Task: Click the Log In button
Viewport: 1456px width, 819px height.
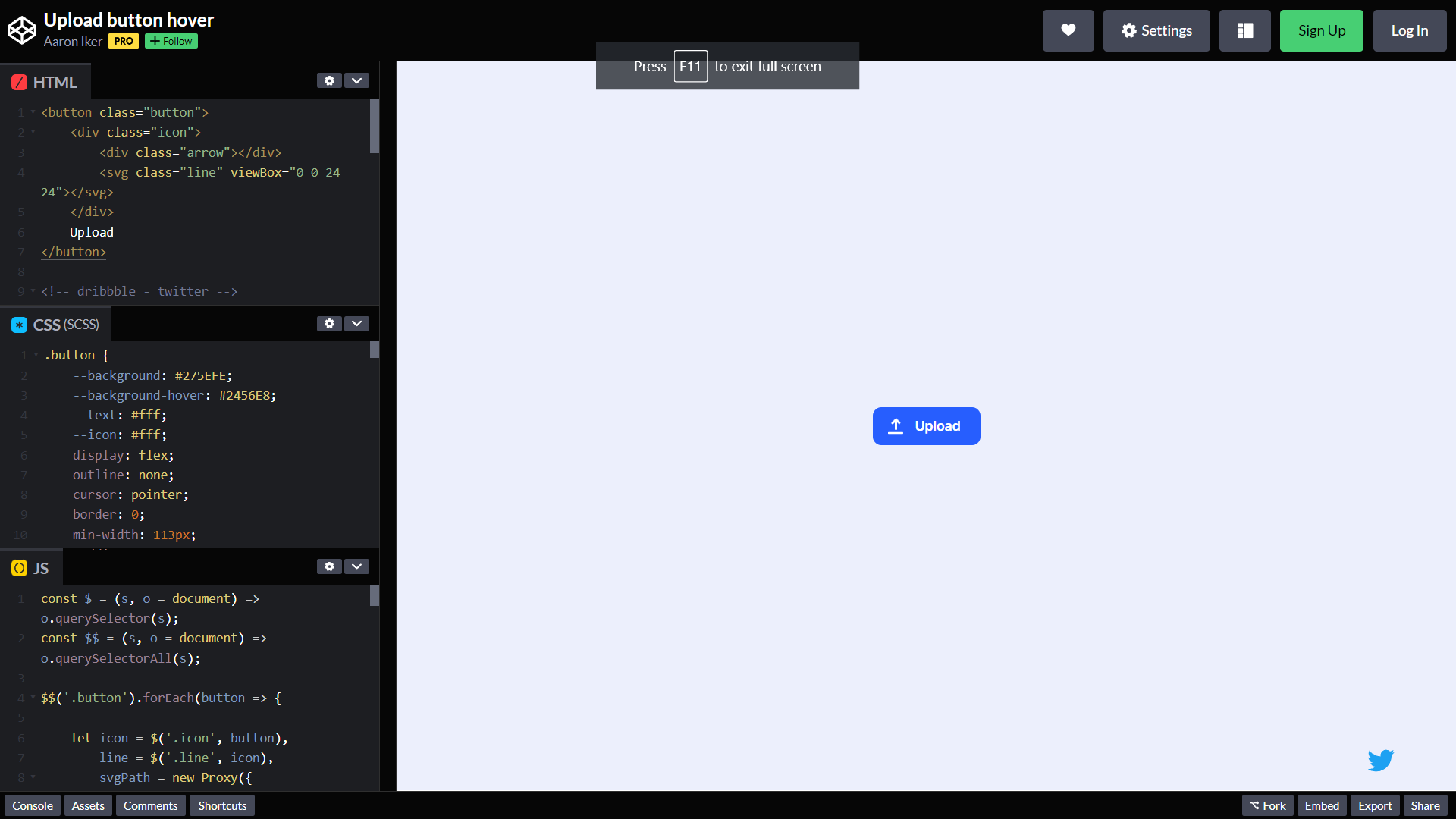Action: pos(1409,30)
